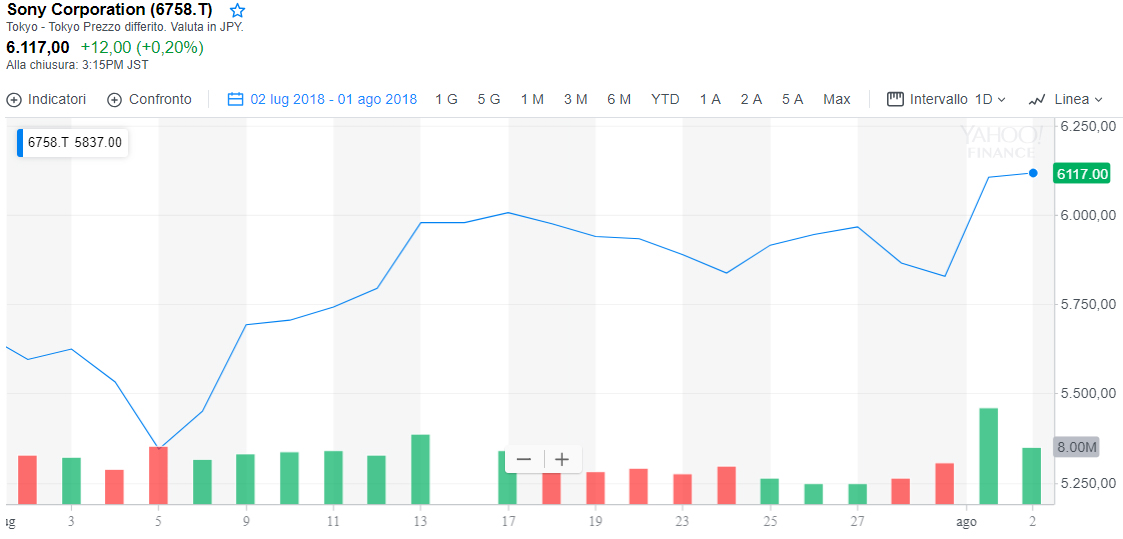1123x539 pixels.
Task: Zoom out chart with minus button
Action: point(524,460)
